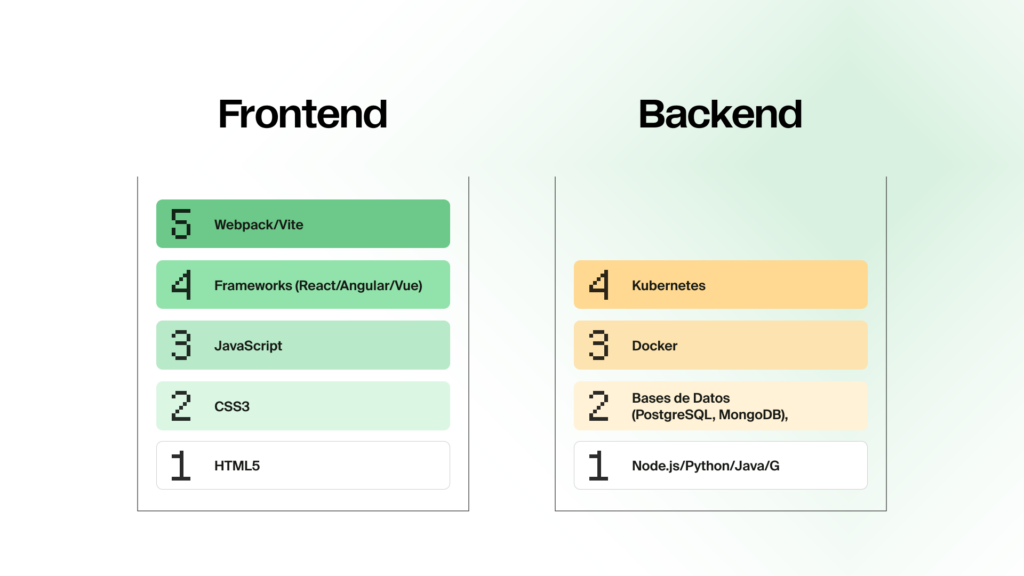Click the number 1 icon beside Node.js/Python/Java
This screenshot has height=576, width=1024.
(598, 466)
